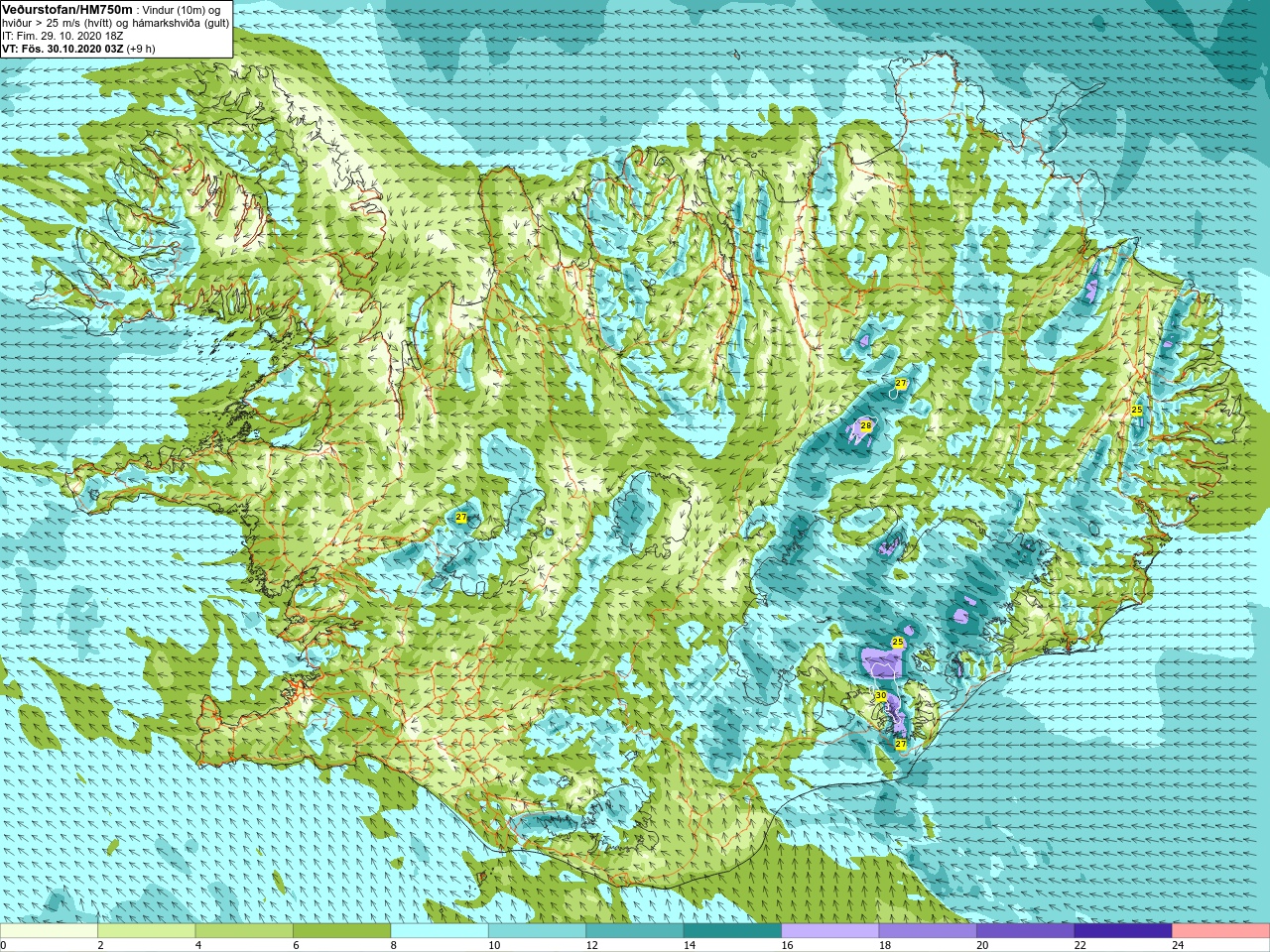Click the 6–8 m/s olive green legend swatch
1270x952 pixels.
click(x=342, y=931)
